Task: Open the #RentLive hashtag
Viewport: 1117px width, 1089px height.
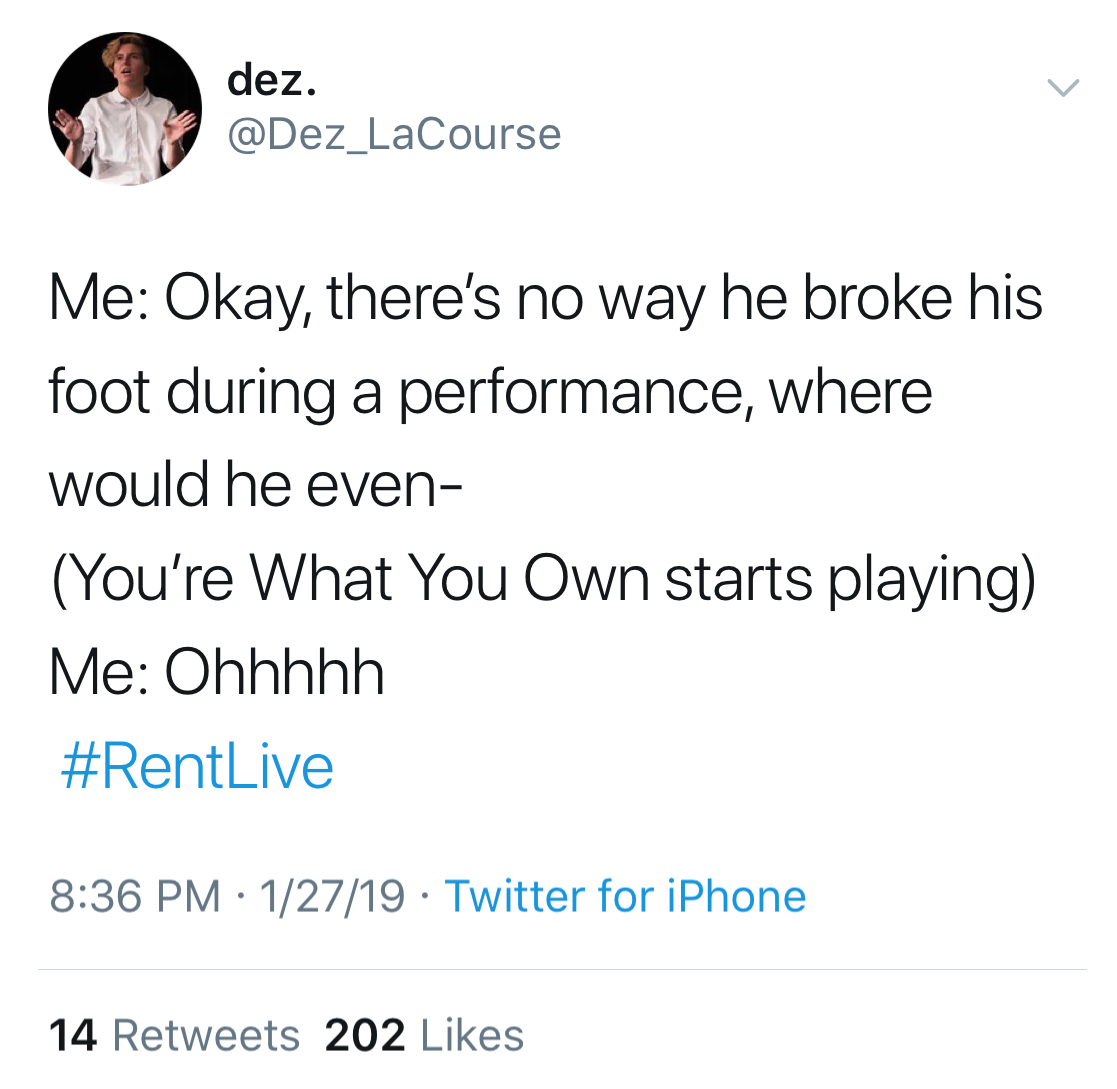Action: coord(198,766)
